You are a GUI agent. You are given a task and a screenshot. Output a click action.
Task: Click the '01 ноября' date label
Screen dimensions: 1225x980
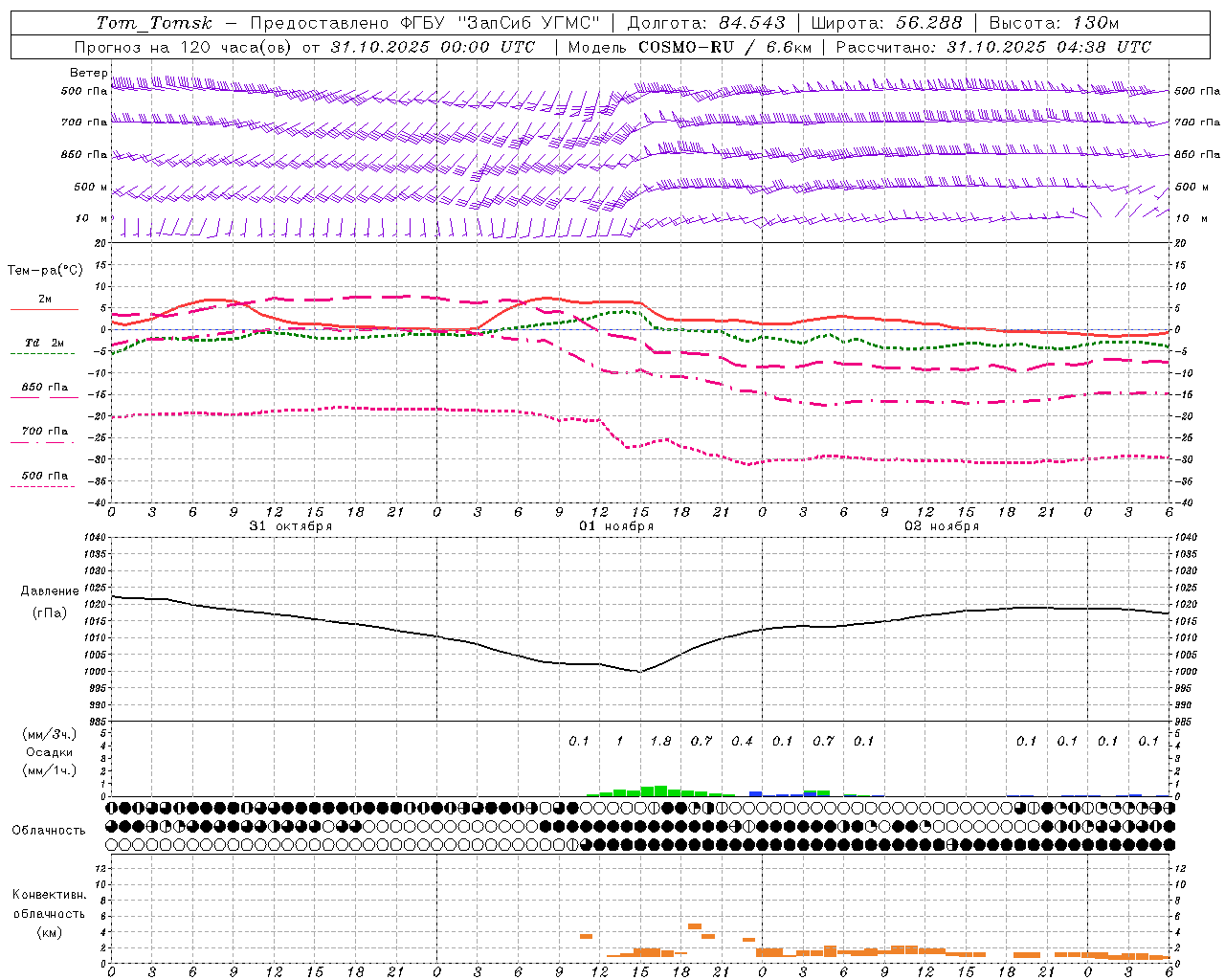point(616,526)
